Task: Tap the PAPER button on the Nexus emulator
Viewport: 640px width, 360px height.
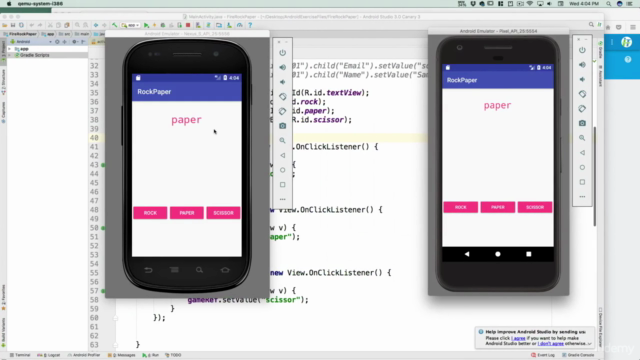Action: tap(187, 213)
